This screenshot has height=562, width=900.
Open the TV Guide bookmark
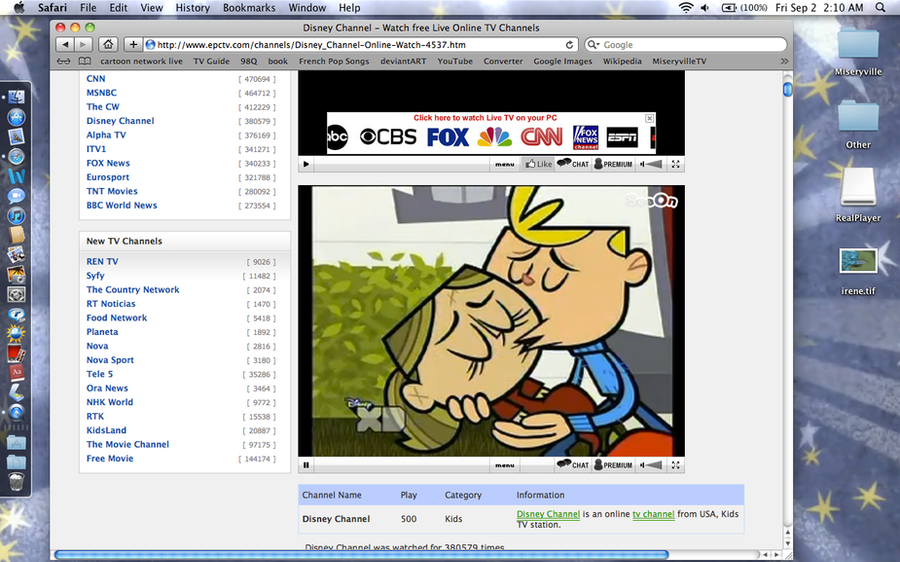coord(211,61)
